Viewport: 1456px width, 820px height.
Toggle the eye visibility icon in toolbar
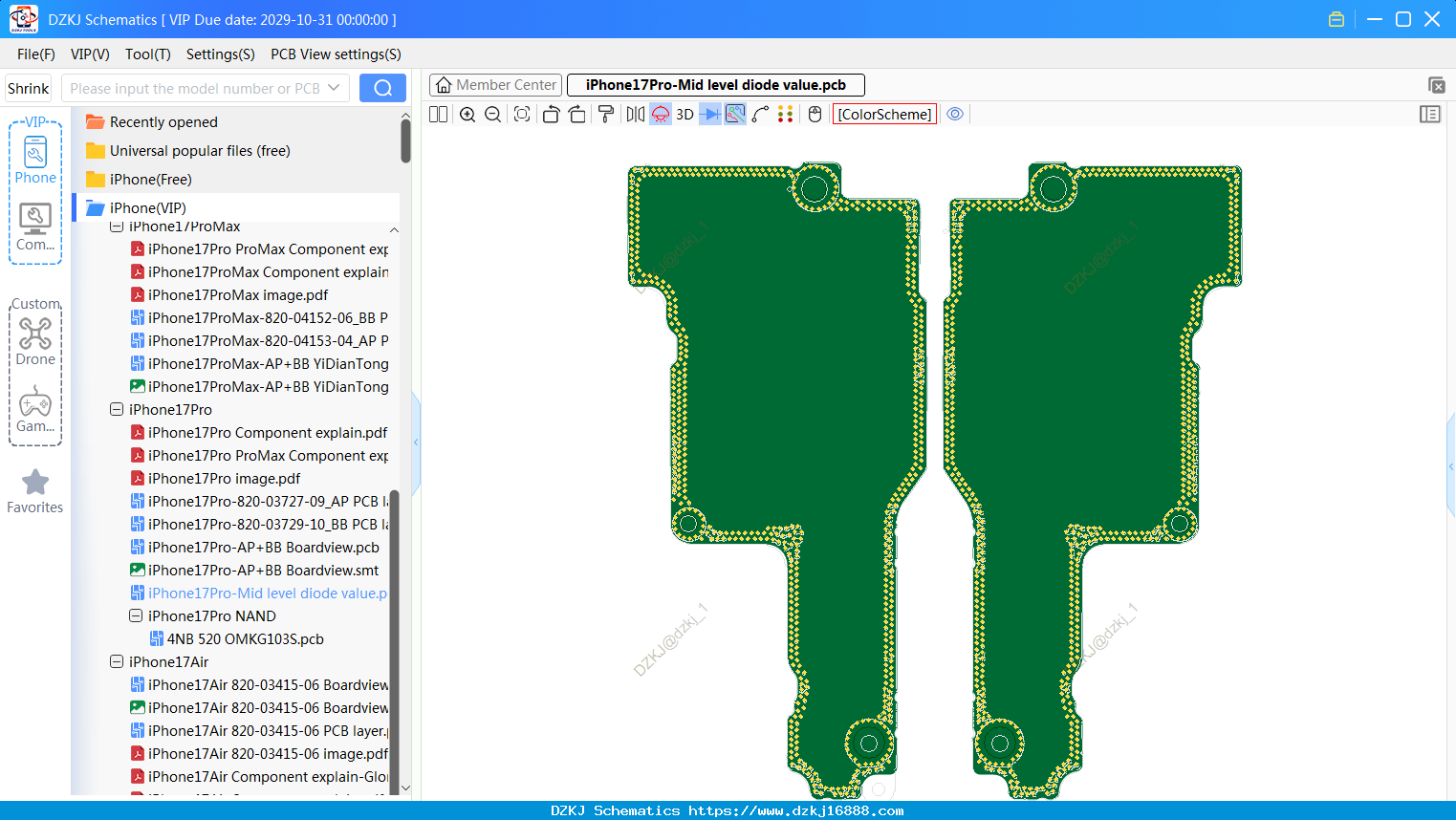pyautogui.click(x=955, y=115)
